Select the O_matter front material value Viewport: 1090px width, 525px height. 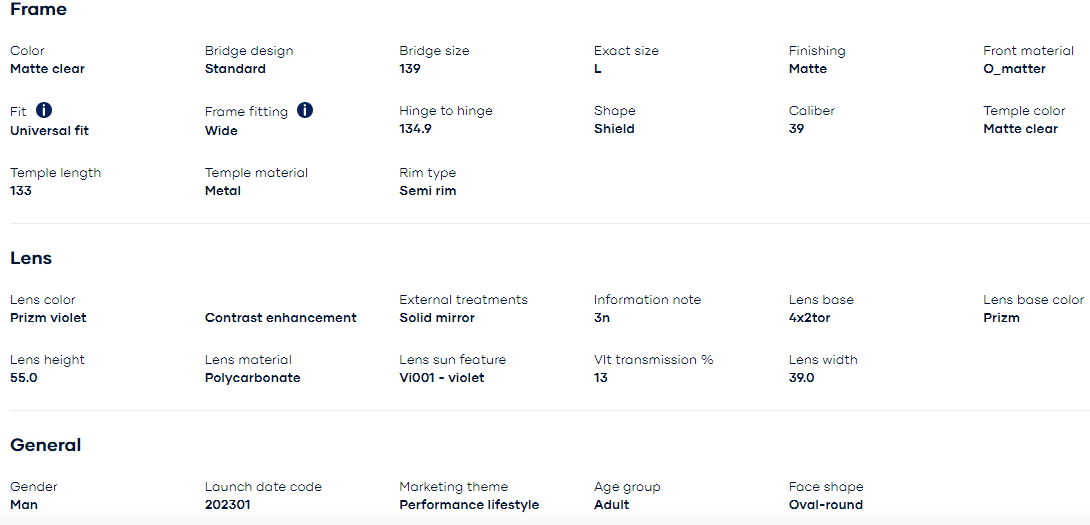[1014, 69]
